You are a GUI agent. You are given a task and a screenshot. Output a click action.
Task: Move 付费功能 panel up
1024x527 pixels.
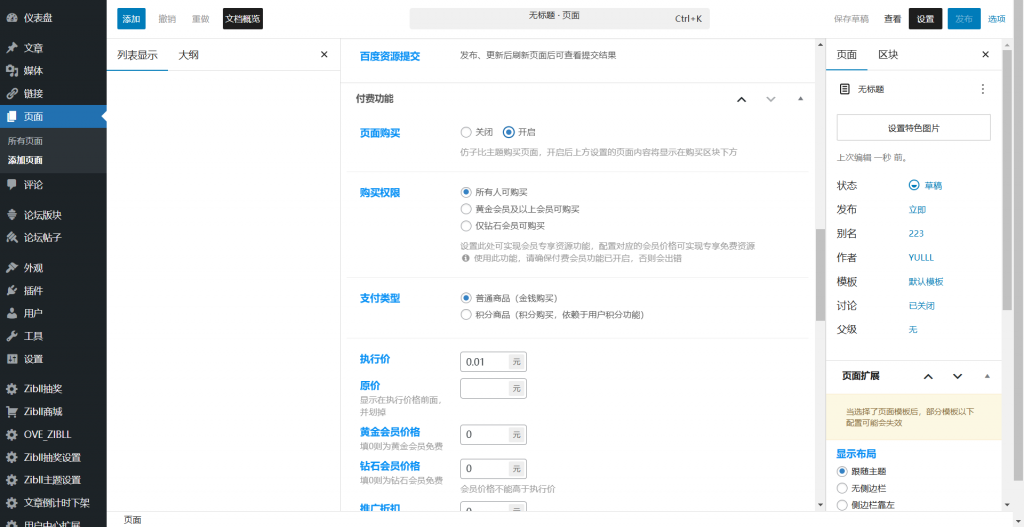[x=741, y=99]
